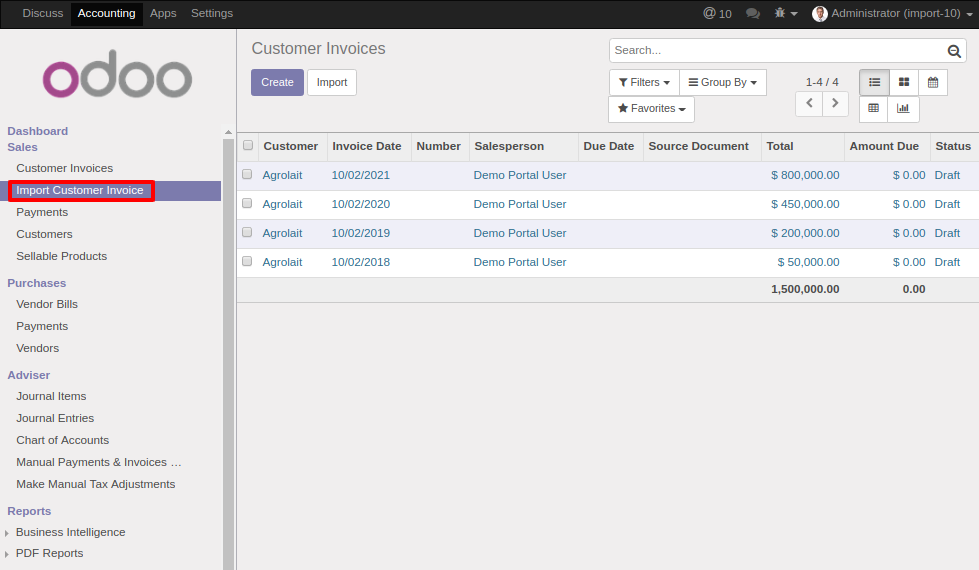Viewport: 979px width, 570px height.
Task: Expand the Group By dropdown
Action: point(722,82)
